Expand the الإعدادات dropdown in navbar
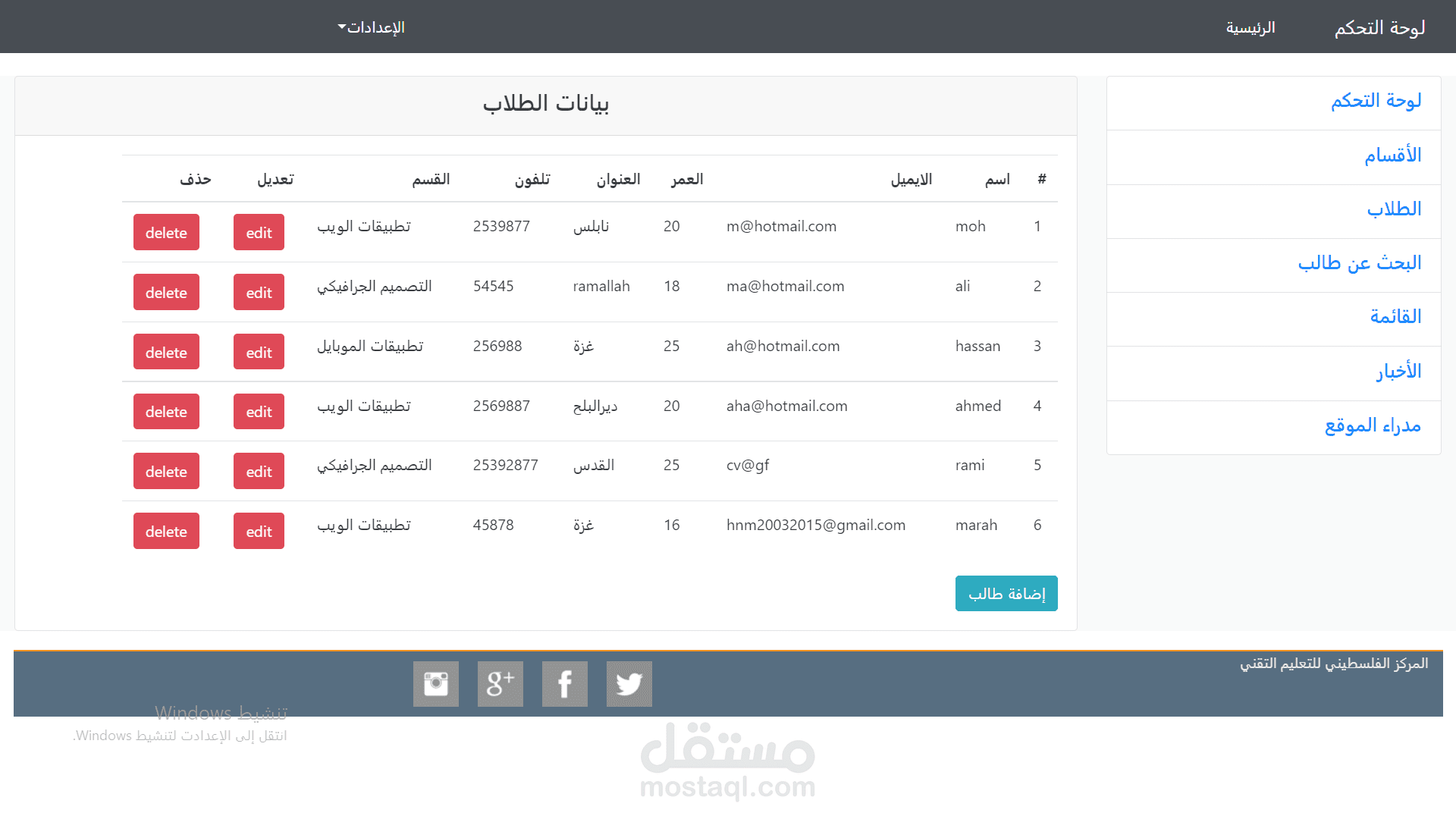The height and width of the screenshot is (819, 1456). 372,27
